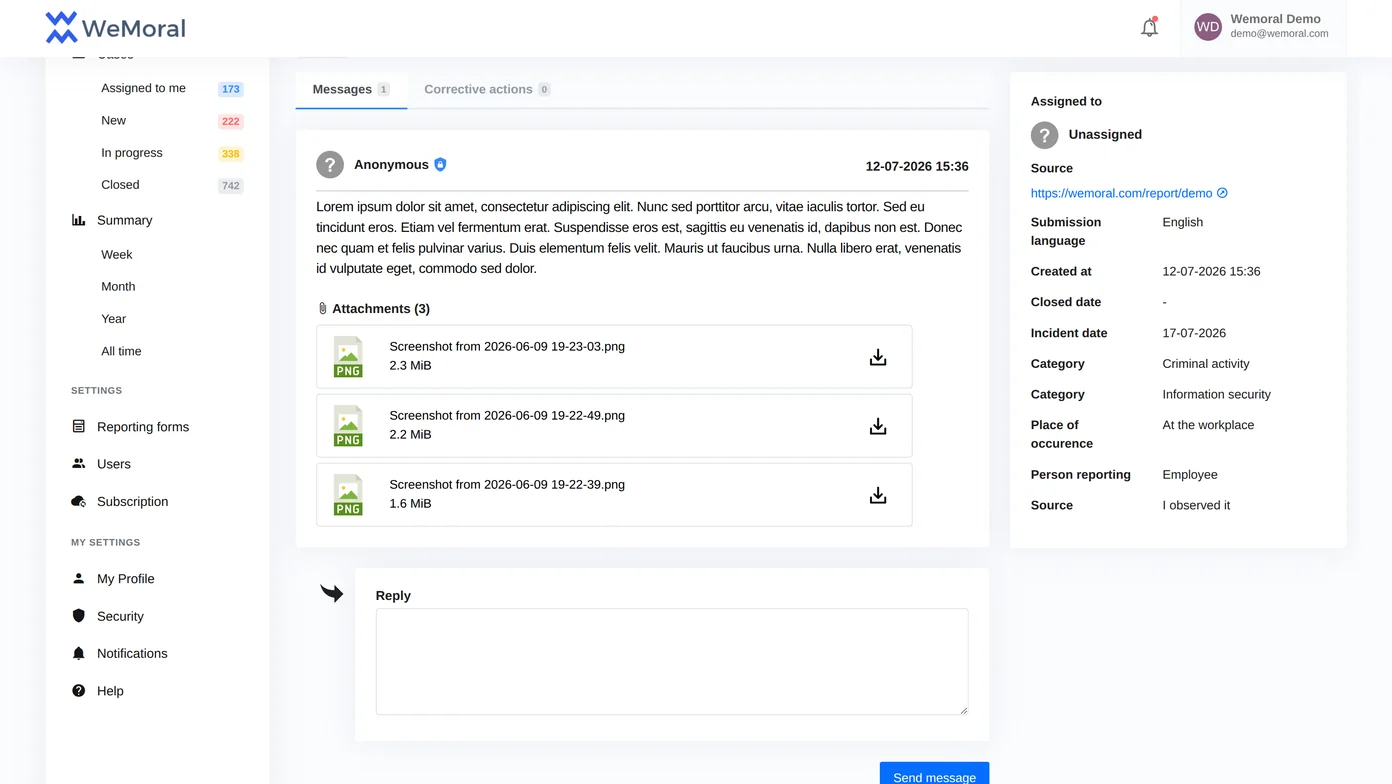Click the Subscription cloud icon

(79, 501)
